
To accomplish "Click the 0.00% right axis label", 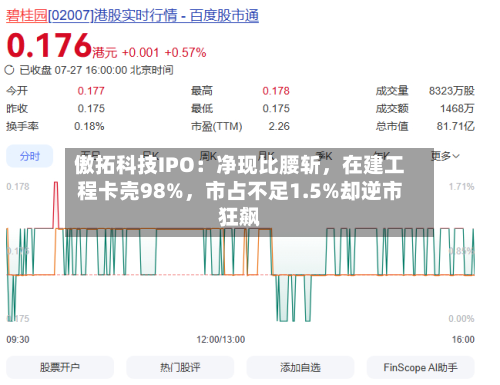I will tap(461, 319).
